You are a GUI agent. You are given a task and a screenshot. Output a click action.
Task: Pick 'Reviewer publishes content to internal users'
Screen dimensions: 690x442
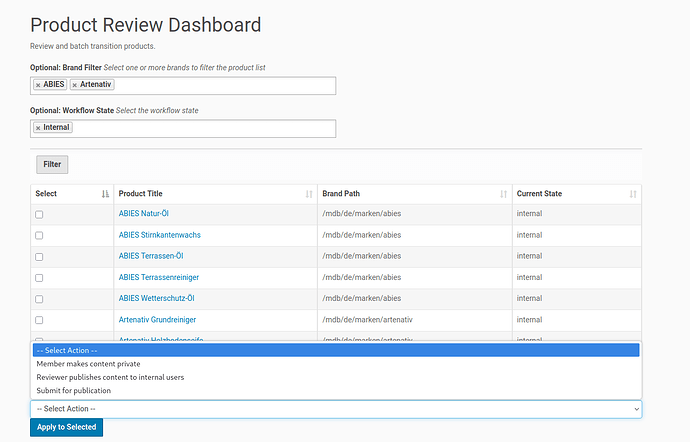tap(336, 377)
